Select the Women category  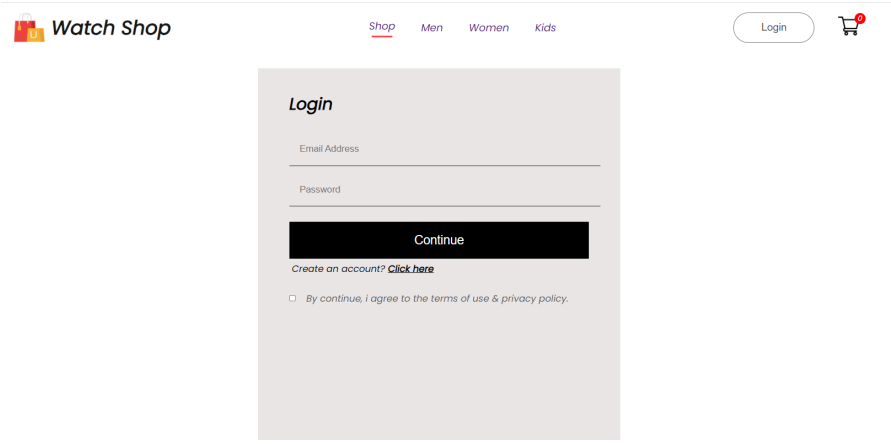489,28
